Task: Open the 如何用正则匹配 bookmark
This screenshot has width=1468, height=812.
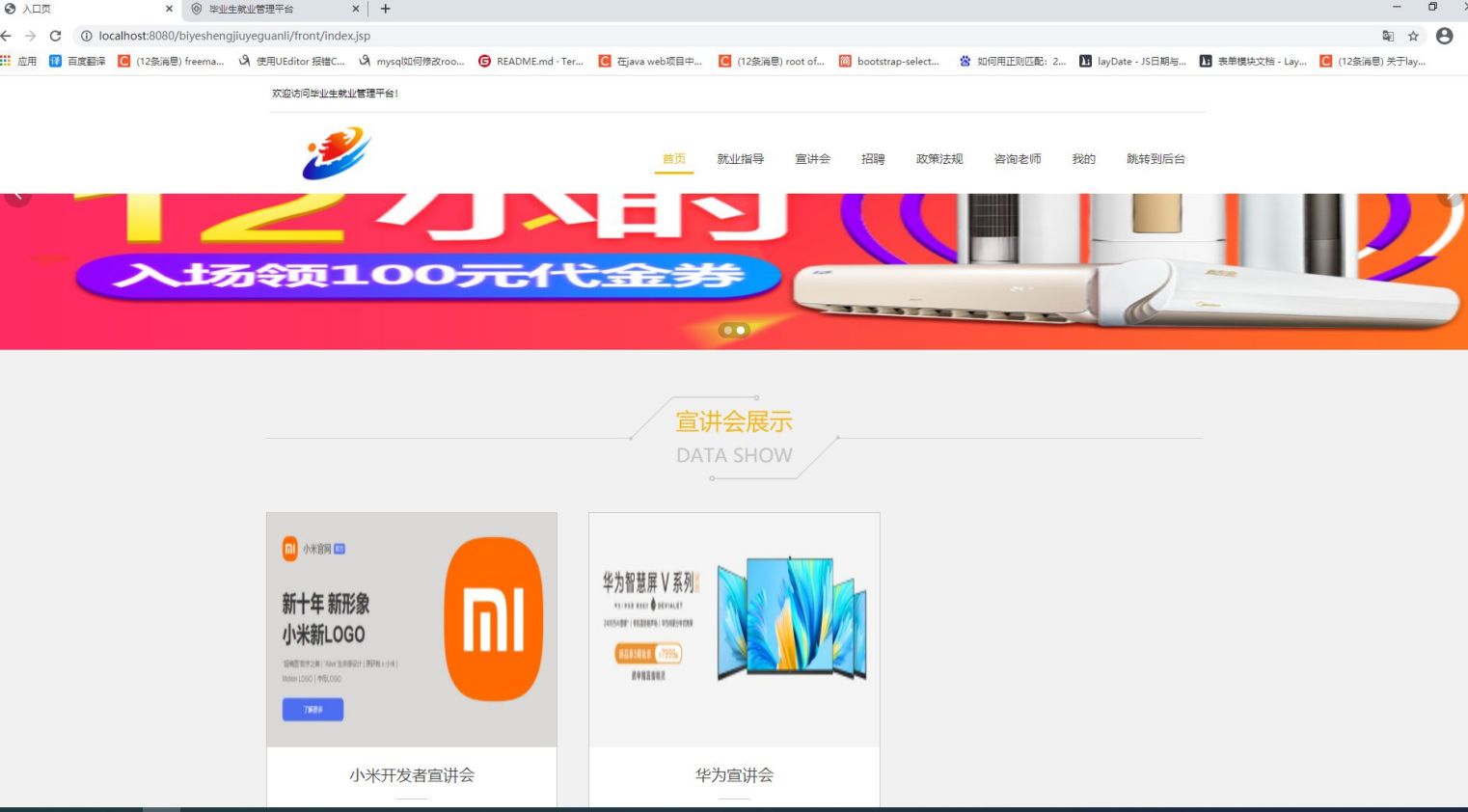Action: [1013, 61]
